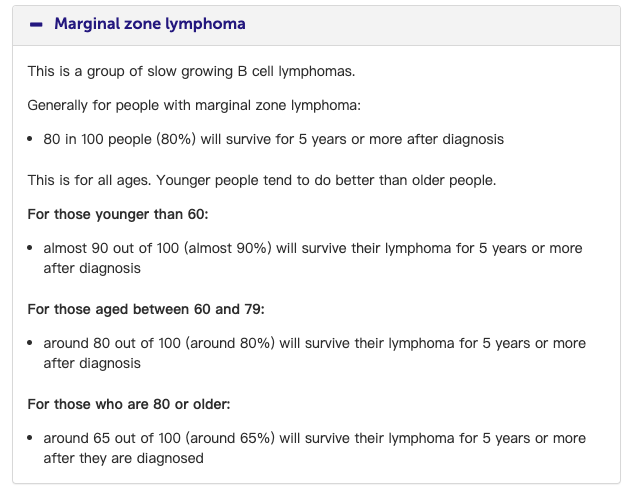Collapse the section using the minus icon
Image resolution: width=625 pixels, height=489 pixels.
point(36,25)
